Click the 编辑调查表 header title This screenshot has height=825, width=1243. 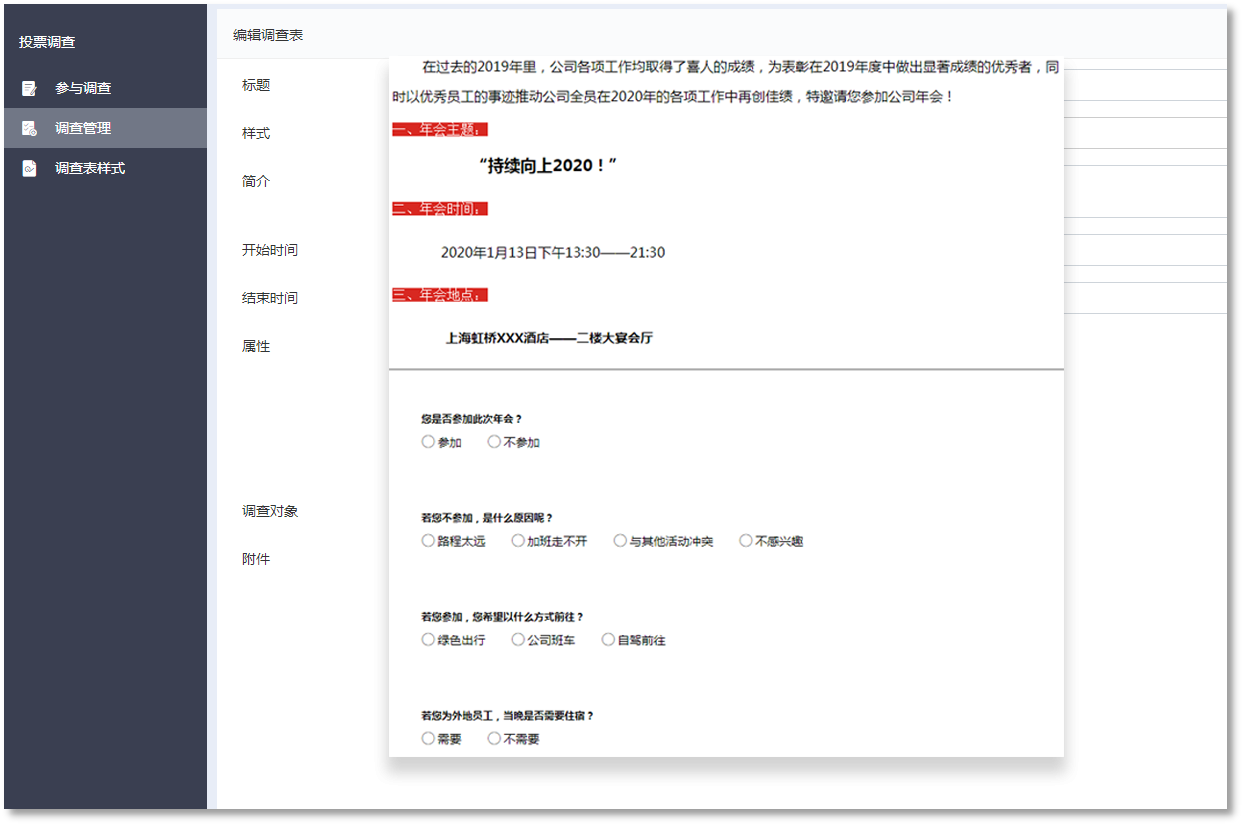[268, 35]
